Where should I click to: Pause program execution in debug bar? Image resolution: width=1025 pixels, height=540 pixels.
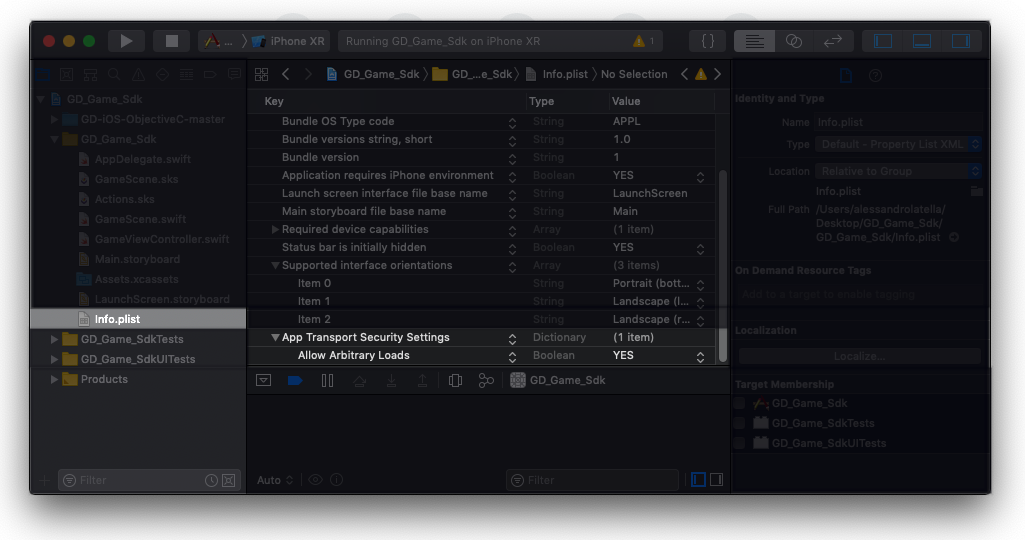coord(328,380)
